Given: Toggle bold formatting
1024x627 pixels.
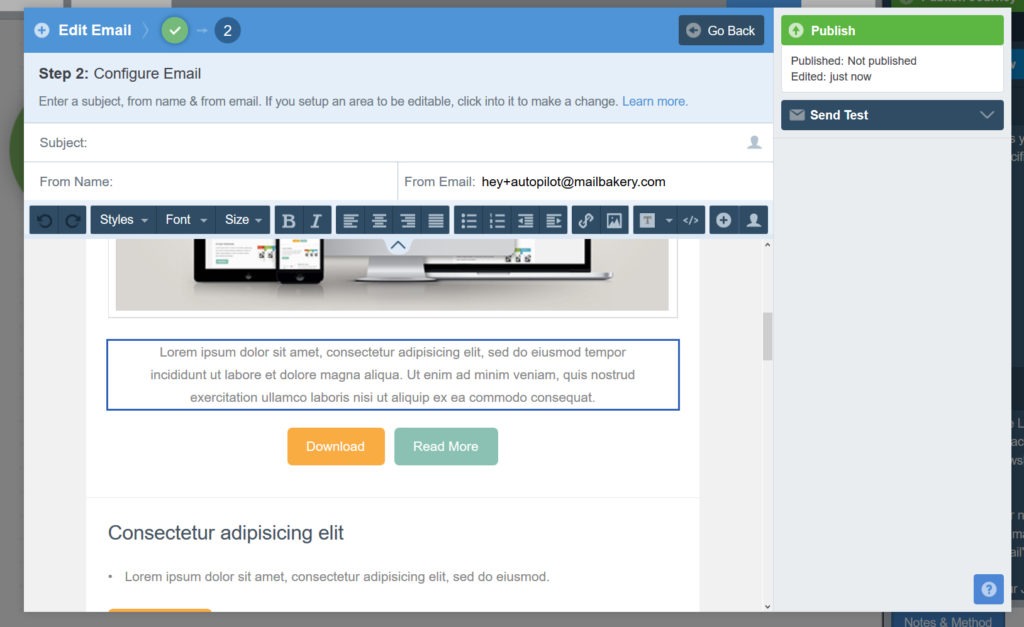Looking at the screenshot, I should (288, 220).
